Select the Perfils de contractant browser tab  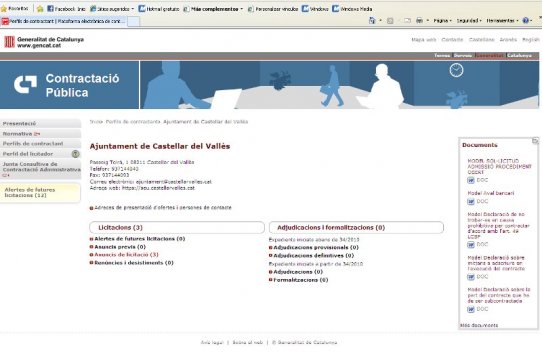click(64, 21)
